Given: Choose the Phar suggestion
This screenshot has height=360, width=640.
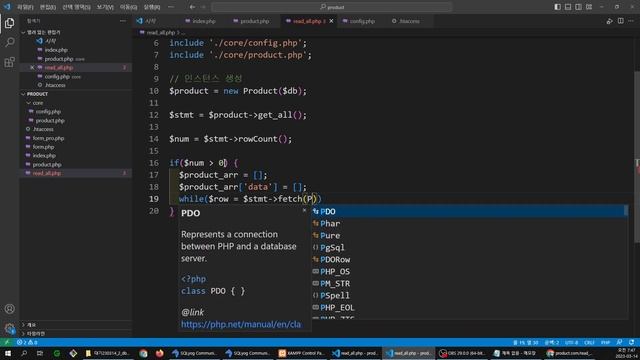Looking at the screenshot, I should (x=469, y=224).
